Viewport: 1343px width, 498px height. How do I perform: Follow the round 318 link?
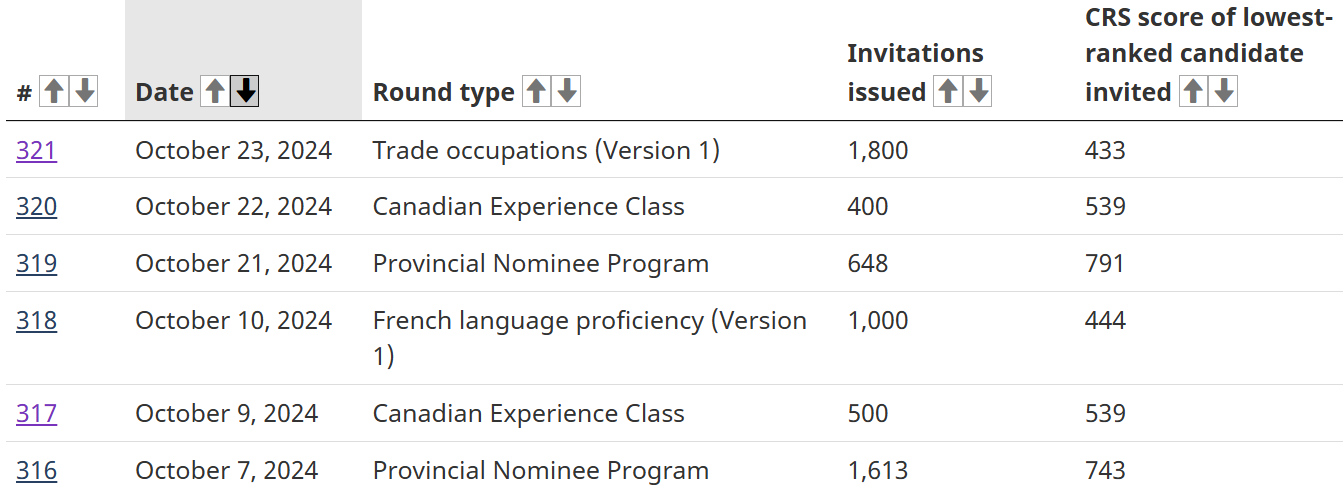coord(36,321)
